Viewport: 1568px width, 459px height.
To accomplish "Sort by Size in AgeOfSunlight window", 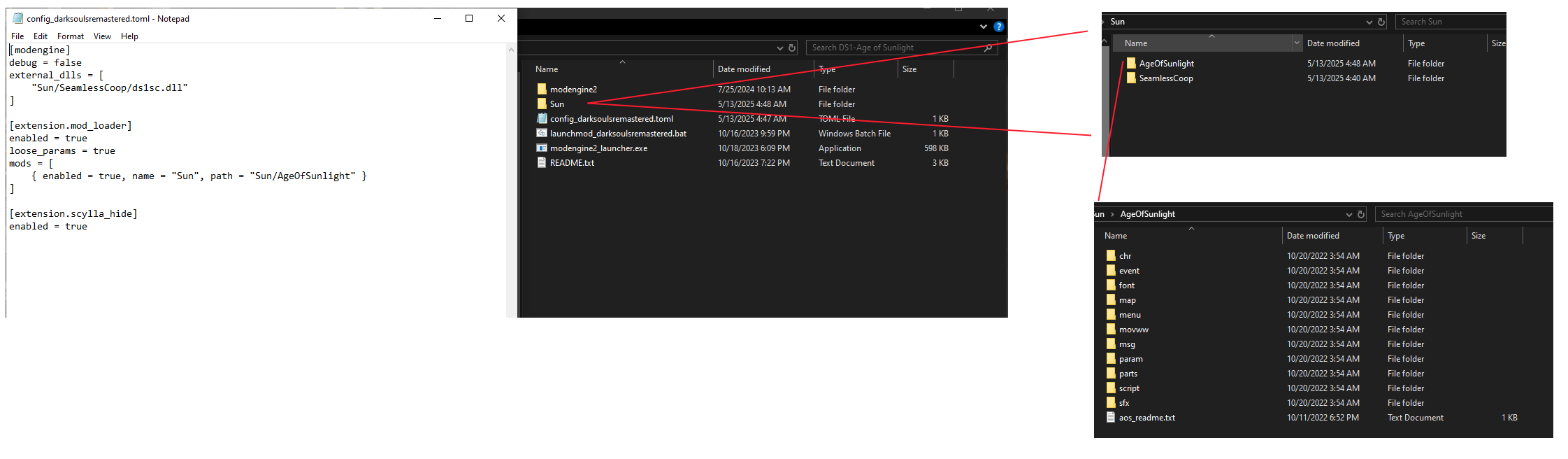I will pyautogui.click(x=1479, y=236).
